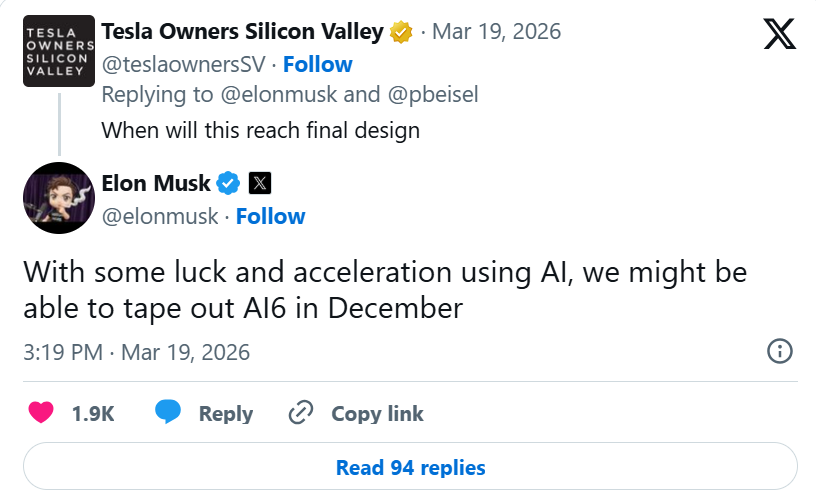
Task: Open the tweet info icon
Action: pos(779,351)
